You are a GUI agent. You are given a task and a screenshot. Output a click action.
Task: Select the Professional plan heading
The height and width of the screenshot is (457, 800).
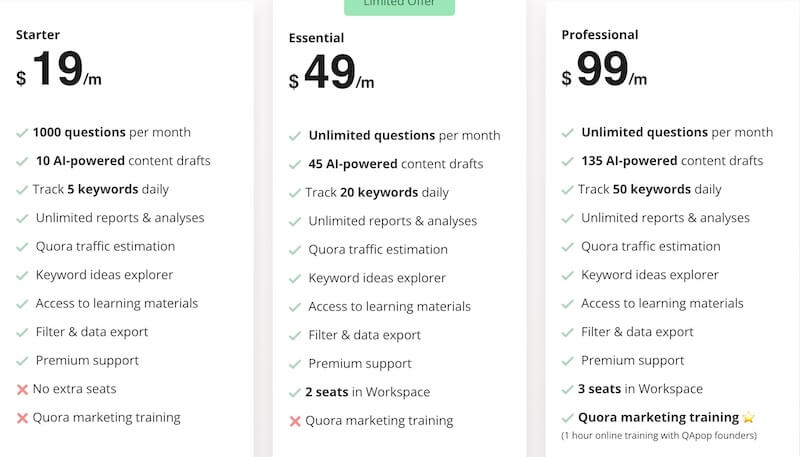(x=600, y=35)
